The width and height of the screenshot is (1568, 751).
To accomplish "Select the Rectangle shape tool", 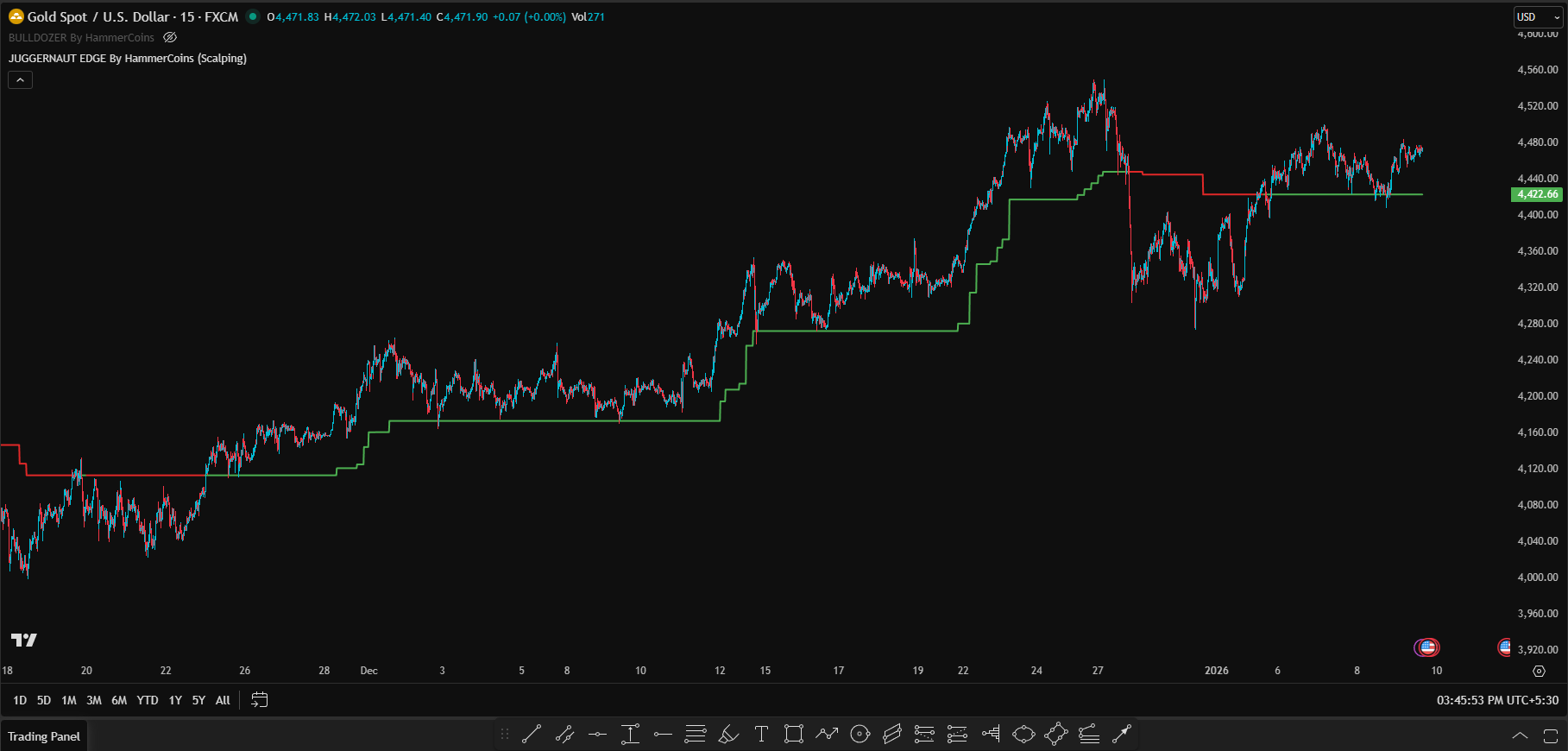I will 793,735.
